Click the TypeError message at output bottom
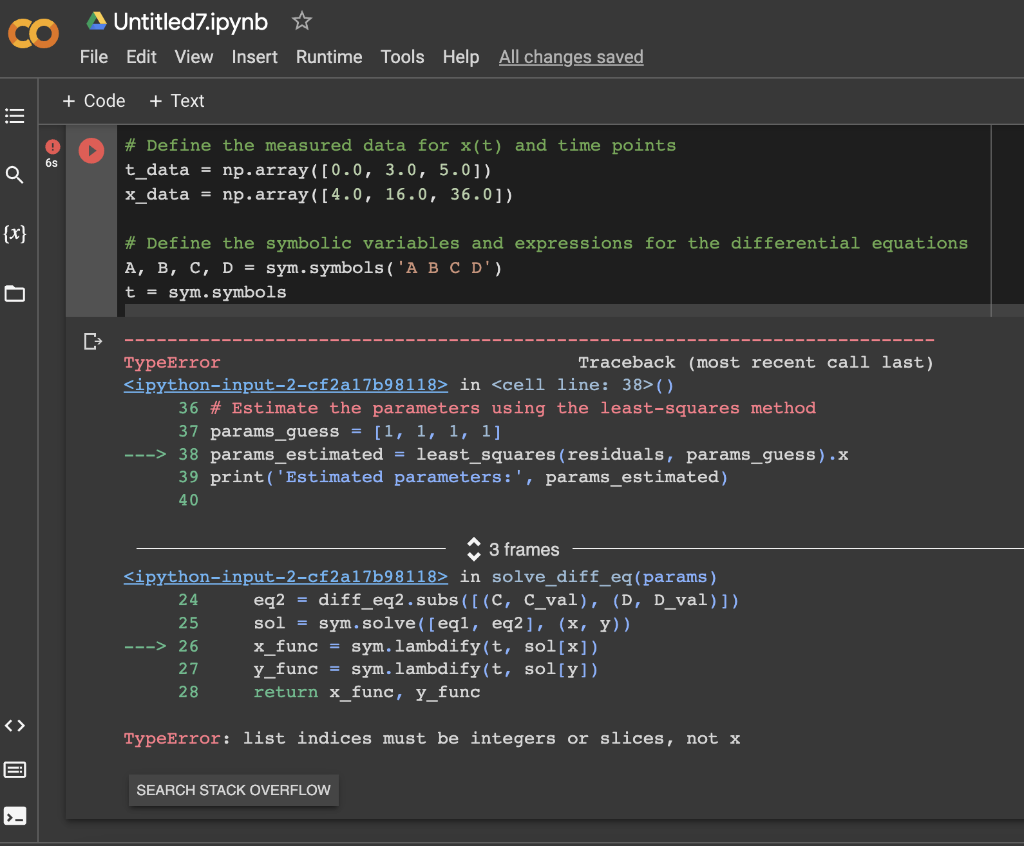1024x846 pixels. pos(432,738)
